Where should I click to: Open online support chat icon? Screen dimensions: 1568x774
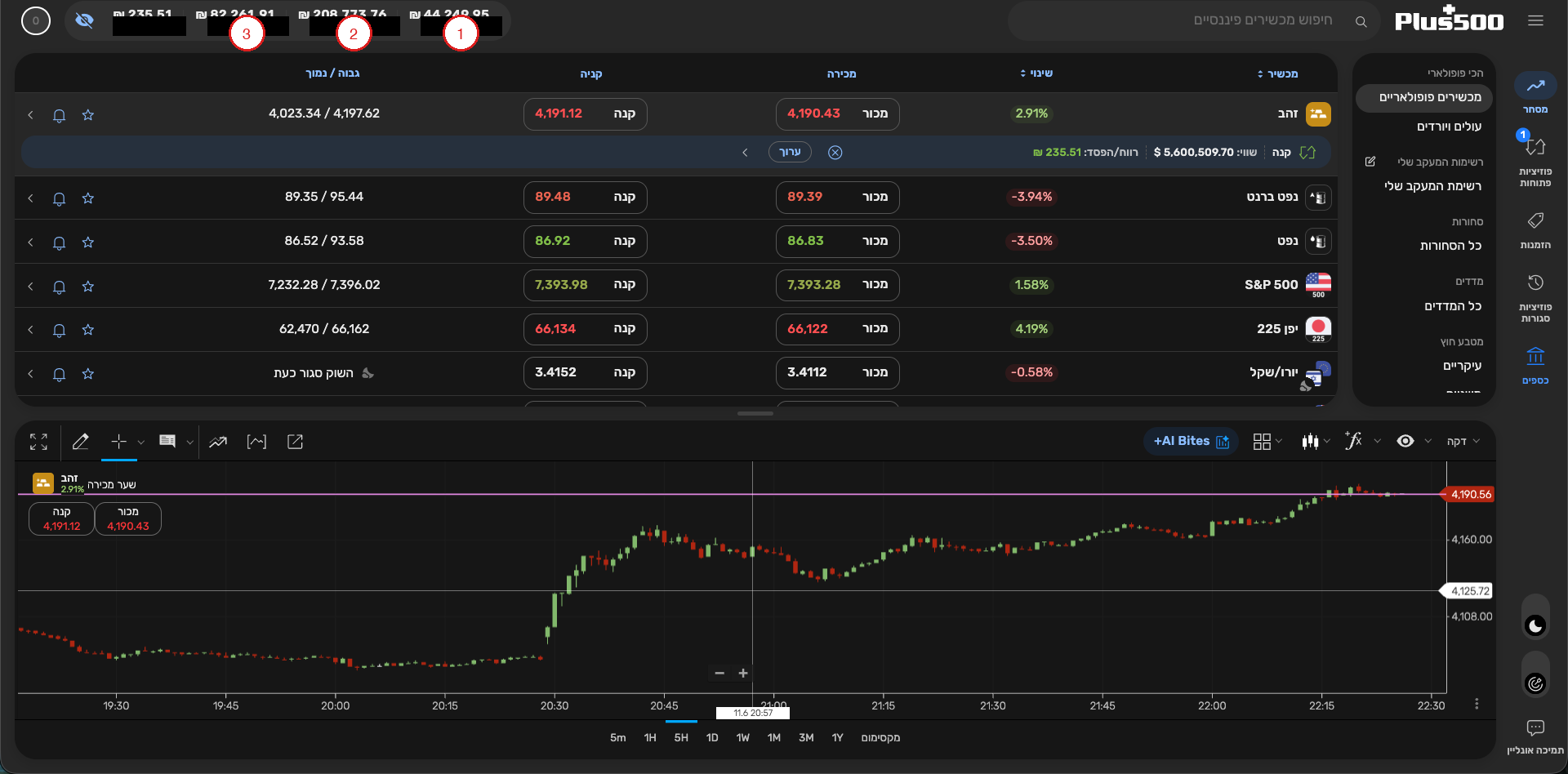[1535, 736]
